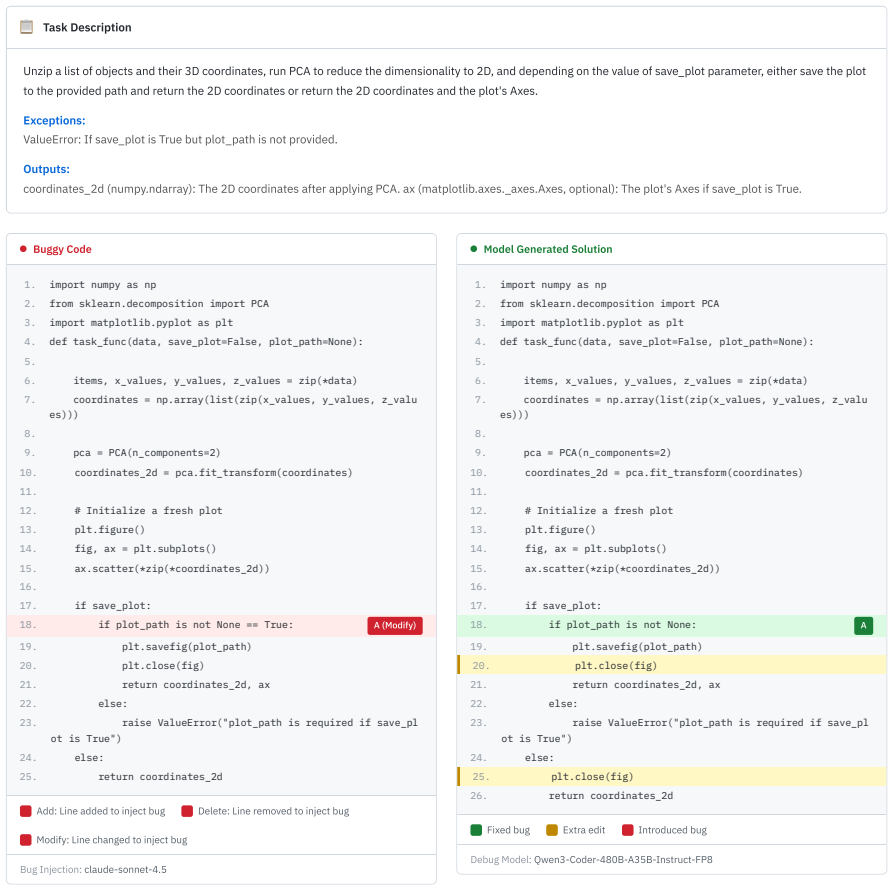Click the Exceptions heading link
This screenshot has width=894, height=891.
(x=54, y=120)
